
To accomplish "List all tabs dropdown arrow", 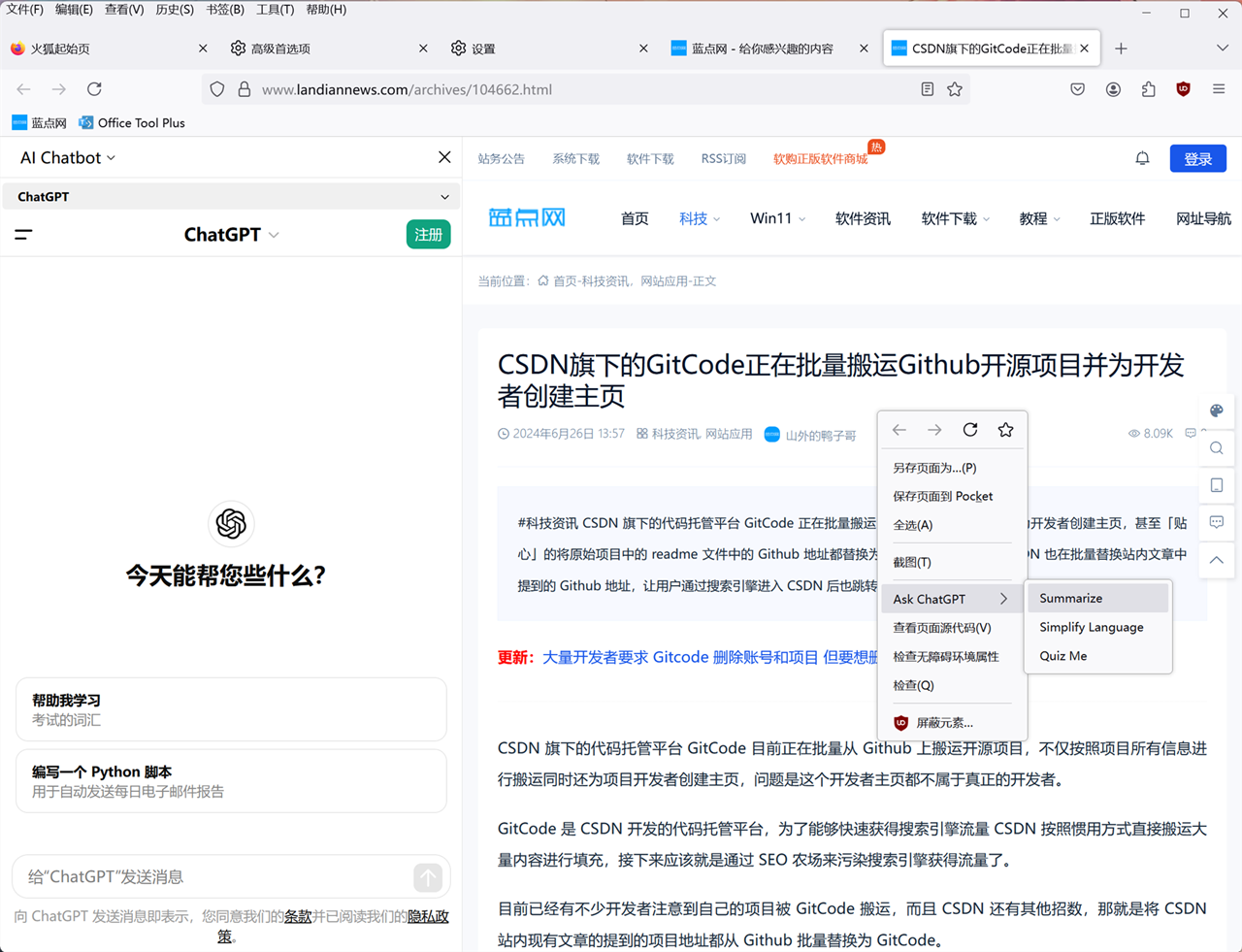I will click(1222, 49).
